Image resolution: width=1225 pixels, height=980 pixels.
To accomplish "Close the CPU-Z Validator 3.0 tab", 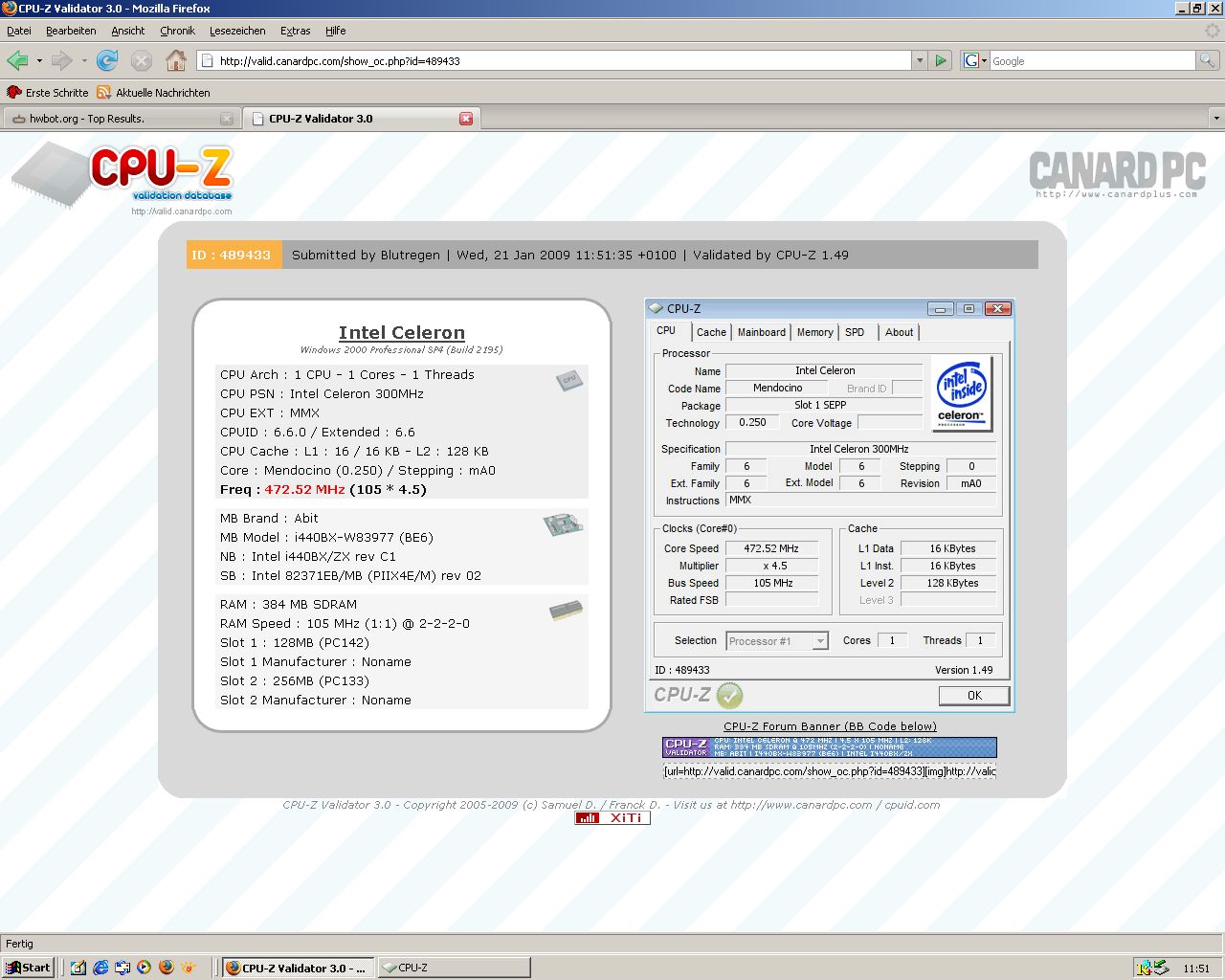I will [x=466, y=119].
